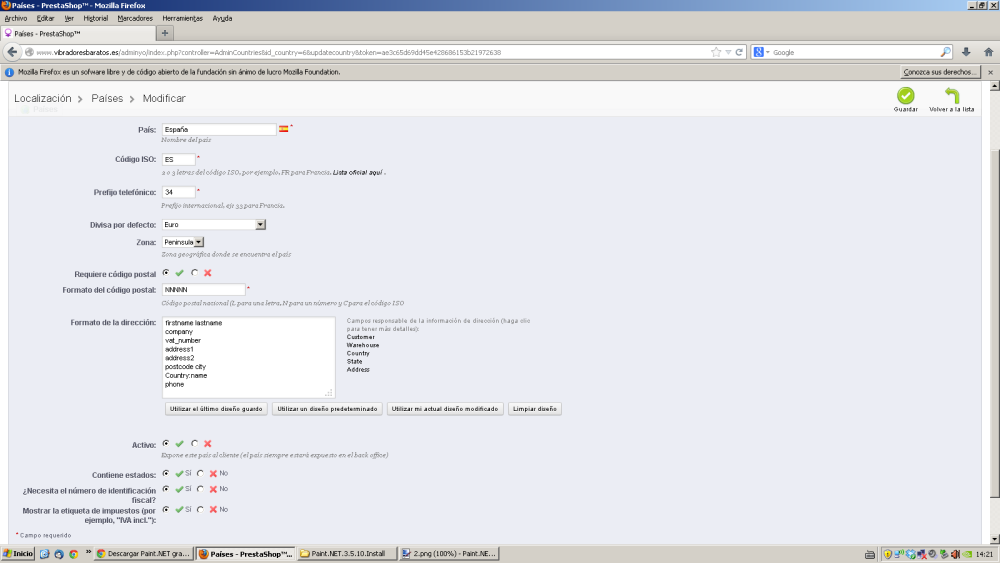
Task: Select Requiere código postal yes radio
Action: (x=166, y=273)
